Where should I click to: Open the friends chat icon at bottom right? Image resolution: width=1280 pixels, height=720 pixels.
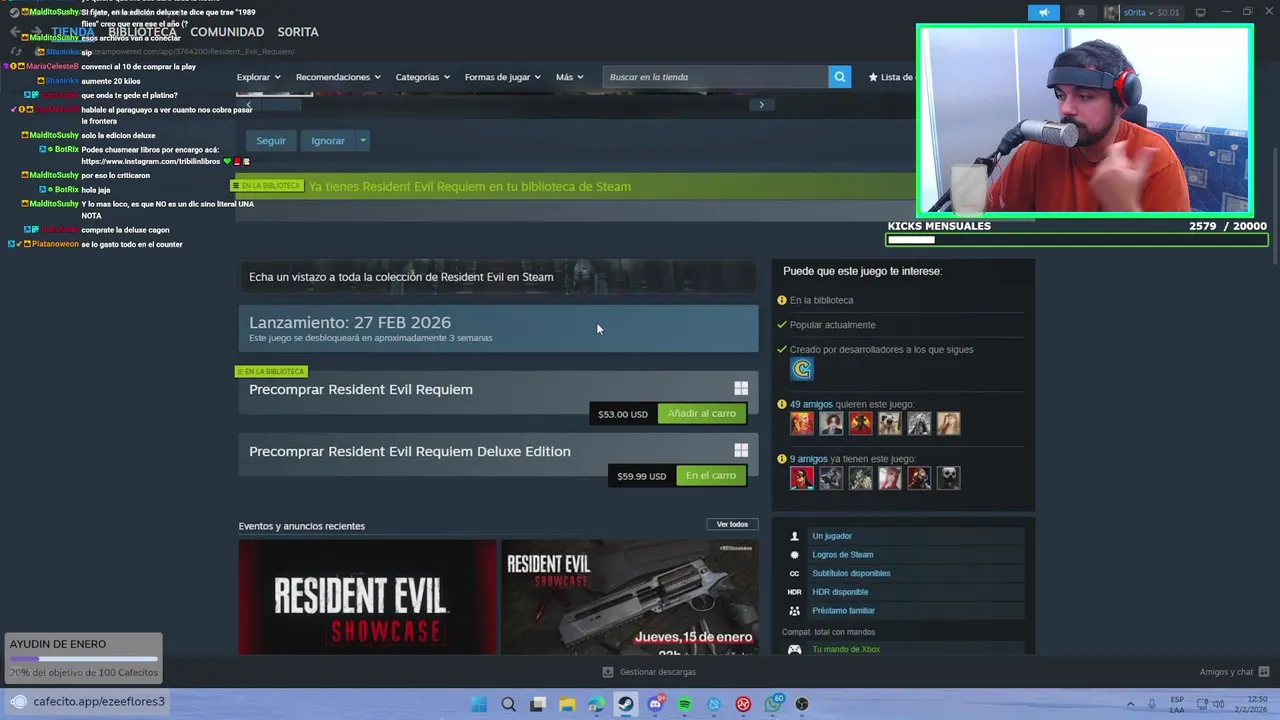(1265, 672)
